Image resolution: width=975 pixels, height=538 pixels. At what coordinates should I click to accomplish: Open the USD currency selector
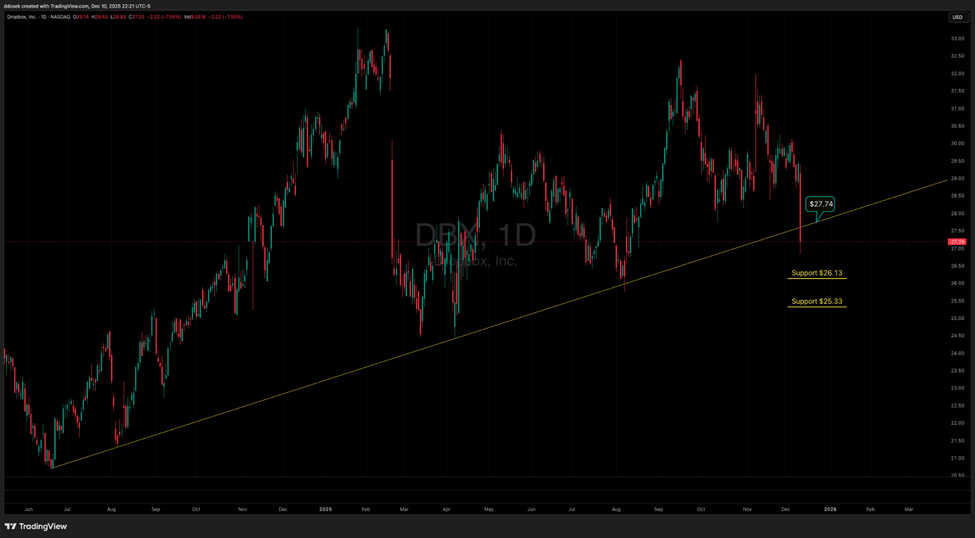tap(957, 17)
